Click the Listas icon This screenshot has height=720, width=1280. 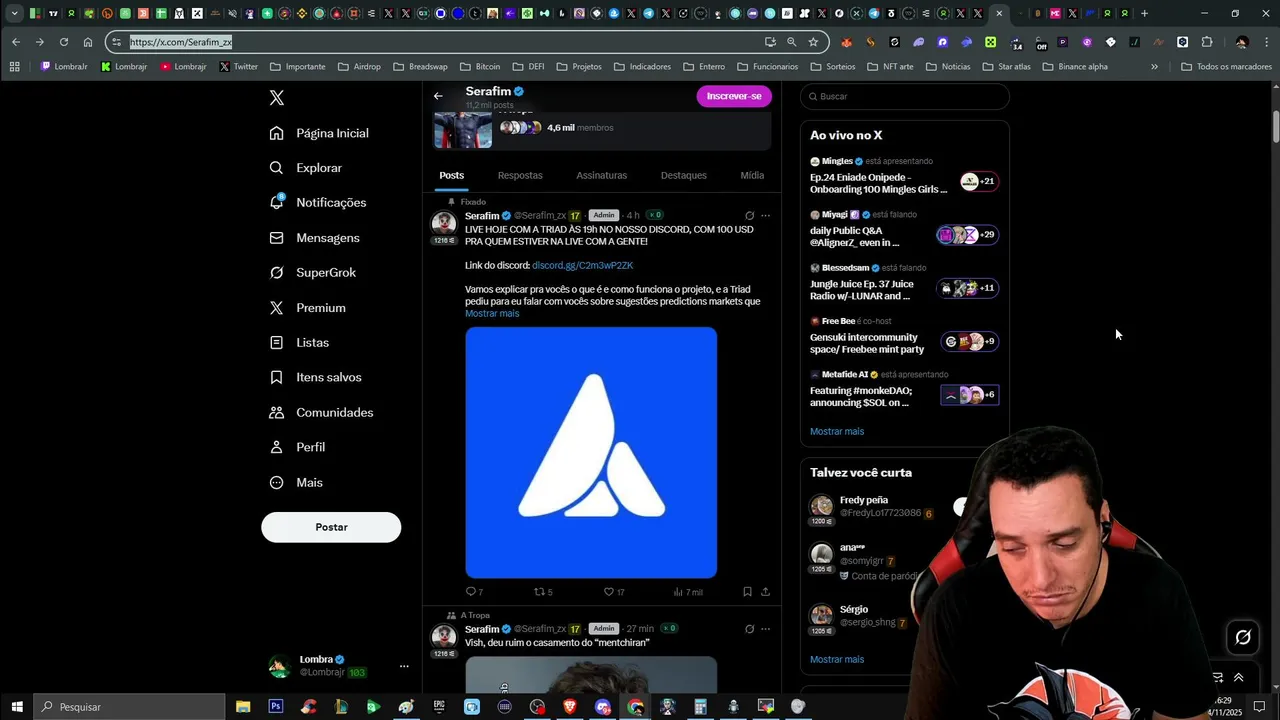(277, 342)
